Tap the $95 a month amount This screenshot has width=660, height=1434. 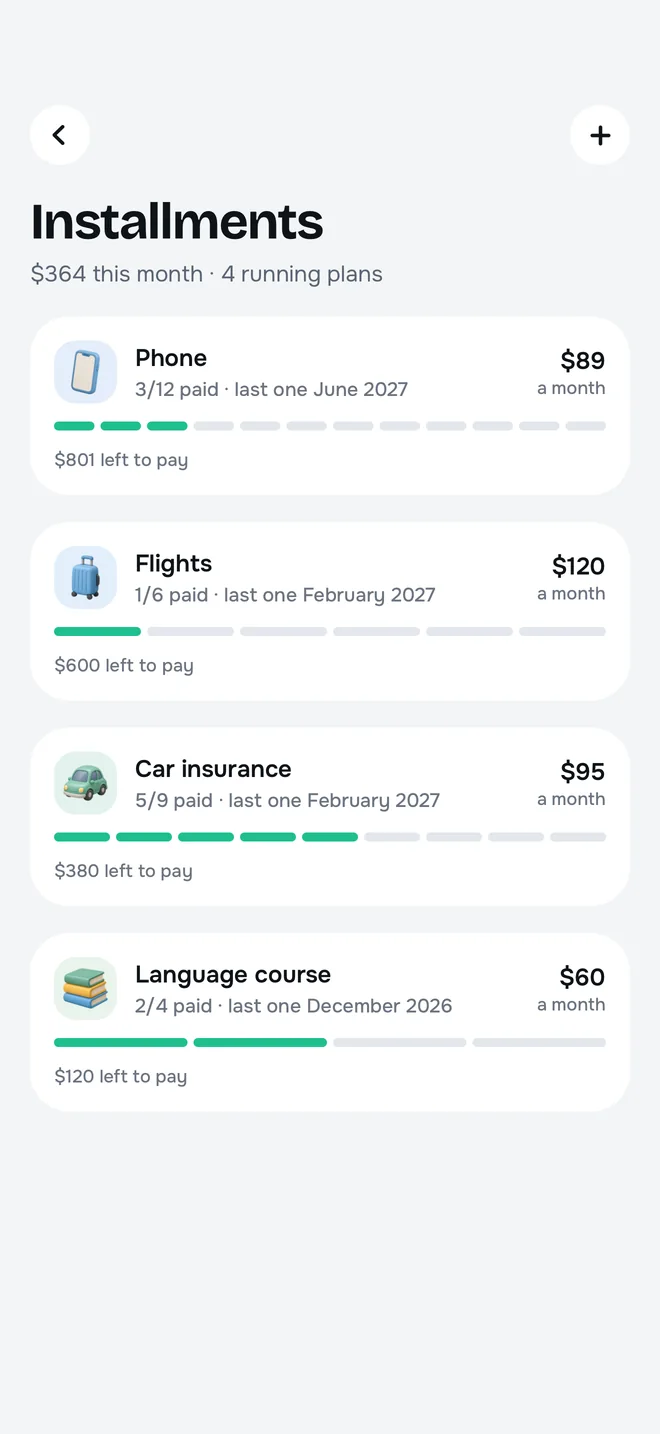571,783
